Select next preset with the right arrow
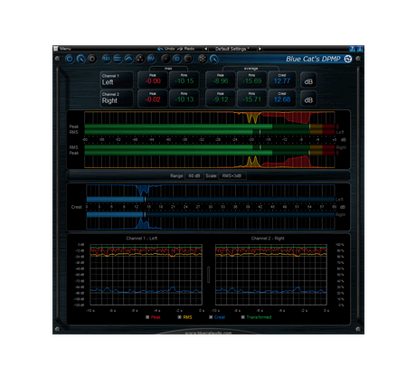The image size is (416, 376). click(x=260, y=49)
